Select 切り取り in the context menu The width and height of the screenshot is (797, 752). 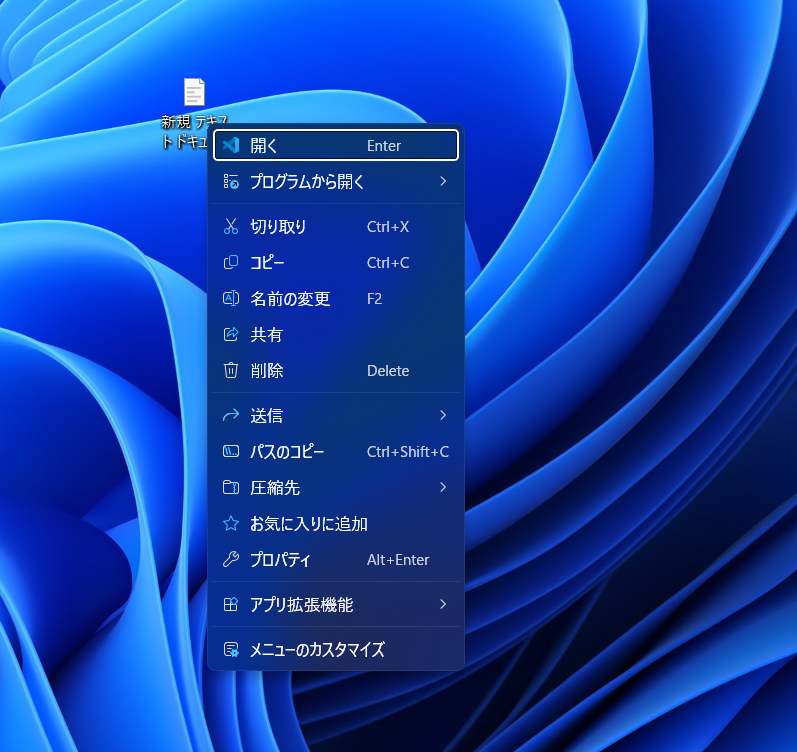pos(336,226)
